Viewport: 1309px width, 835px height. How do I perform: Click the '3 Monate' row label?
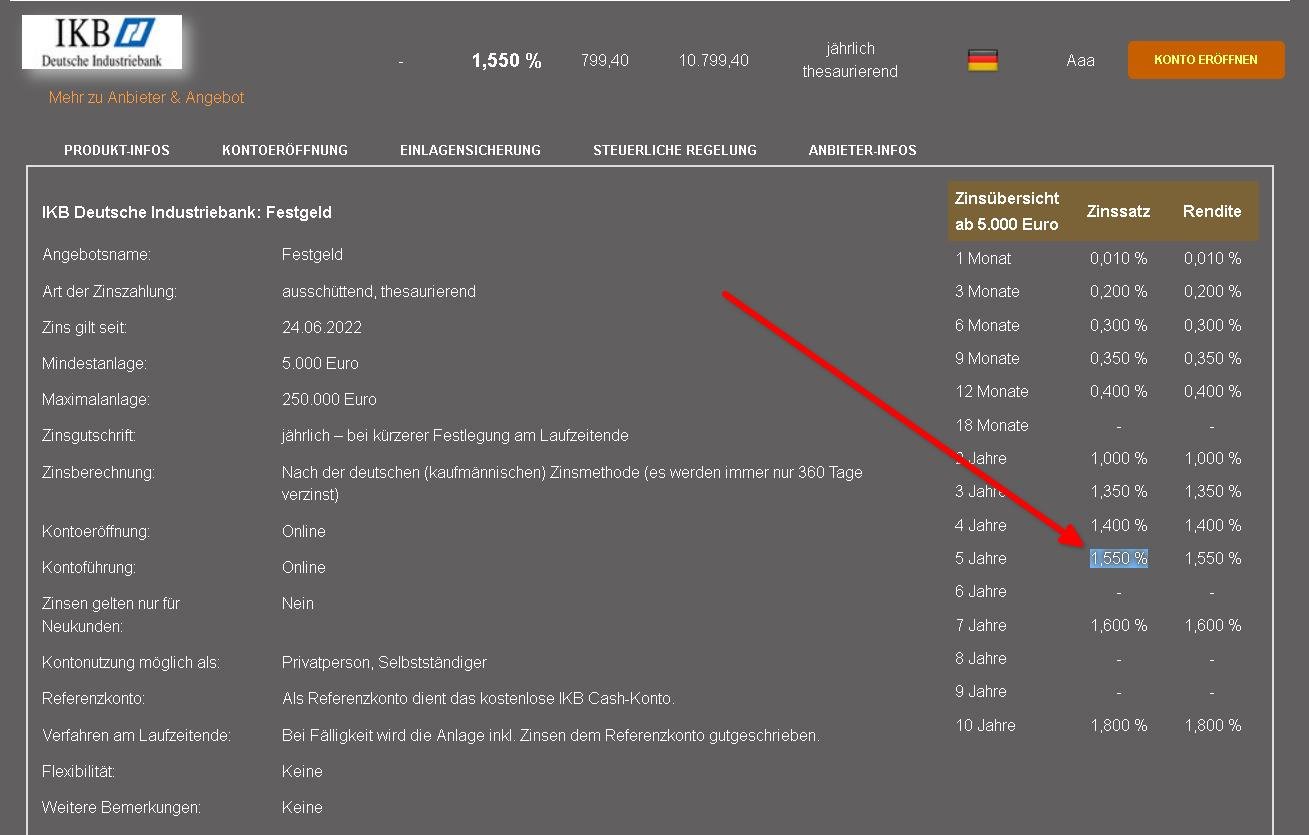(x=988, y=292)
